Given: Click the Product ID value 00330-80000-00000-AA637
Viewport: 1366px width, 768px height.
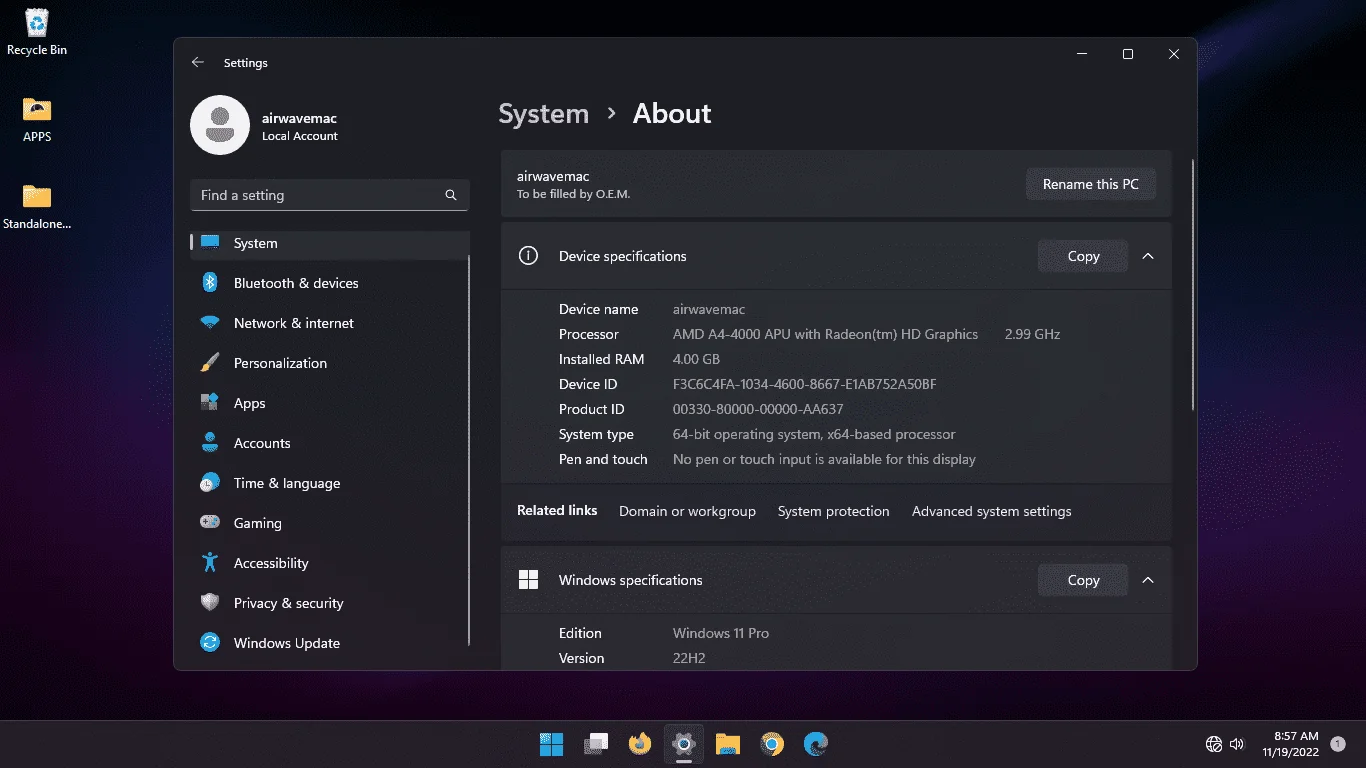Looking at the screenshot, I should tap(758, 409).
